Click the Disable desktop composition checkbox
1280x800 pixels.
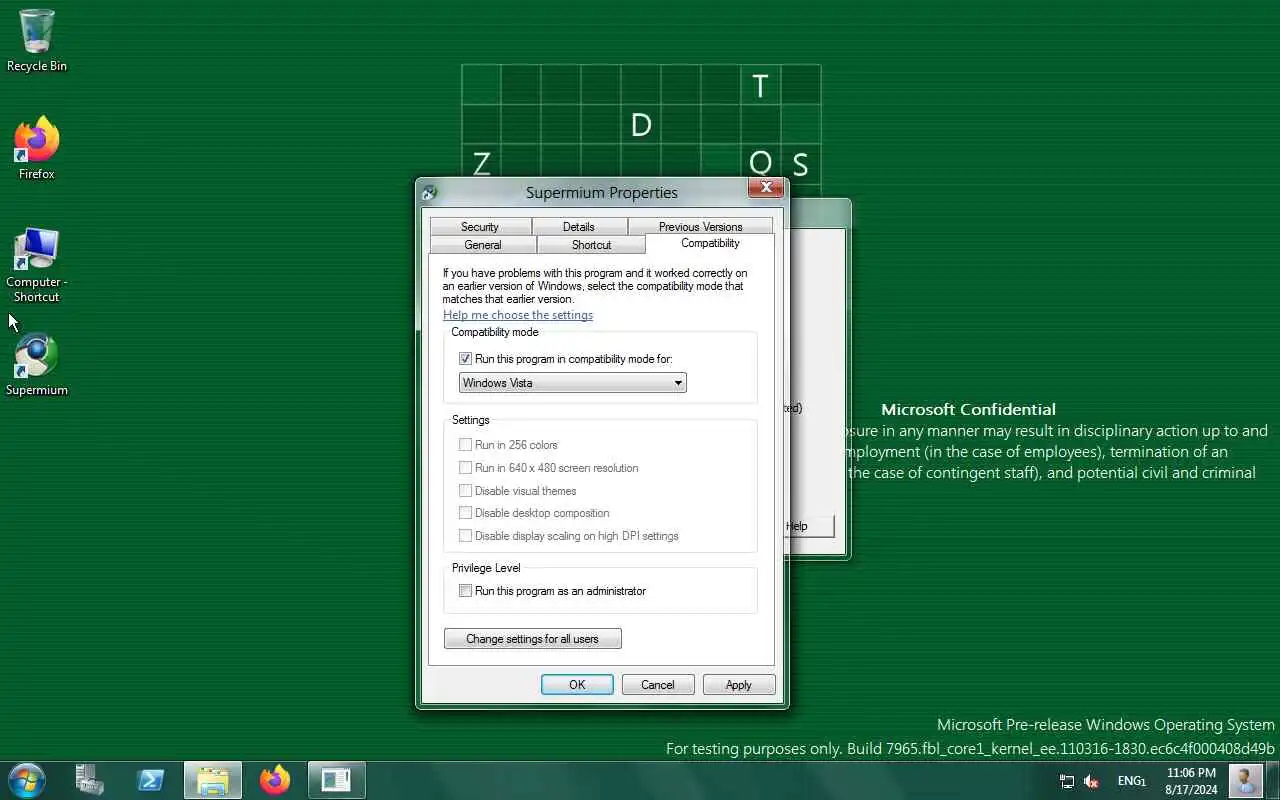point(465,513)
